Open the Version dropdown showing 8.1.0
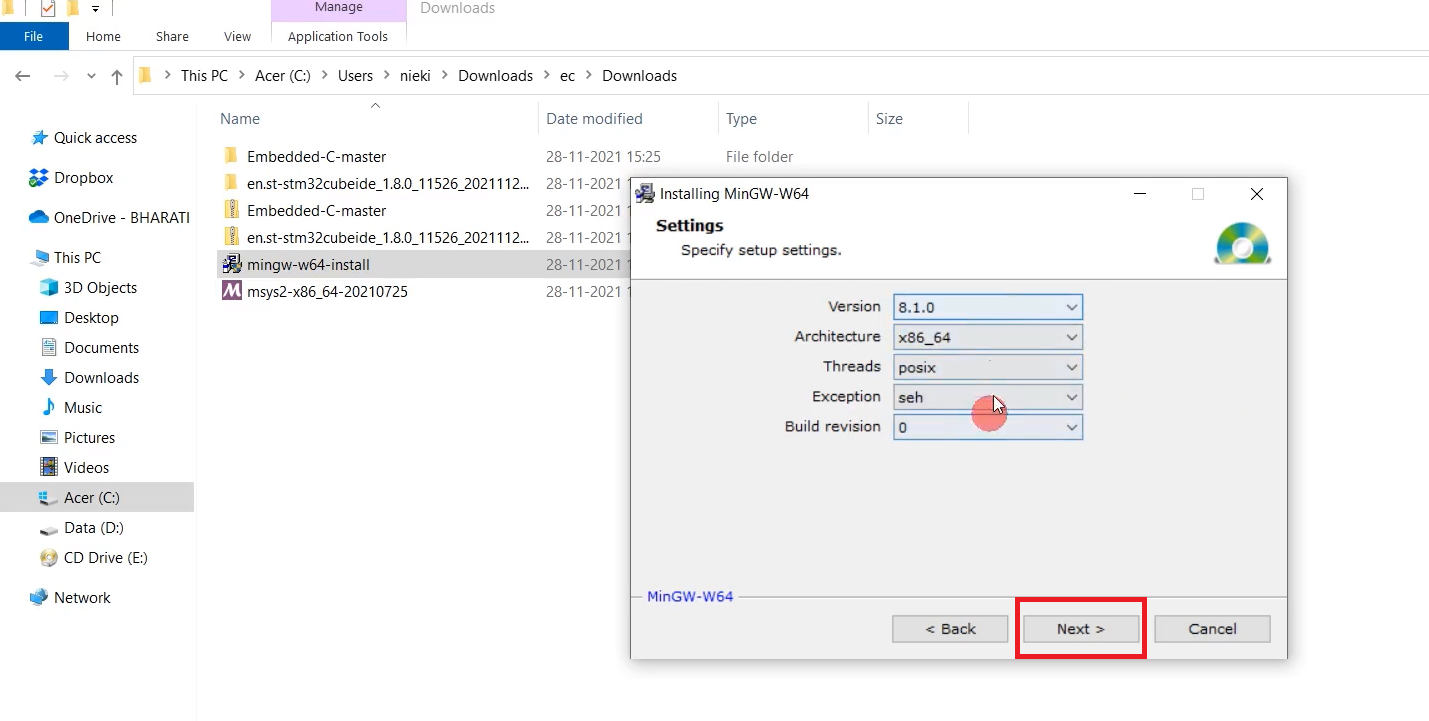 (988, 307)
